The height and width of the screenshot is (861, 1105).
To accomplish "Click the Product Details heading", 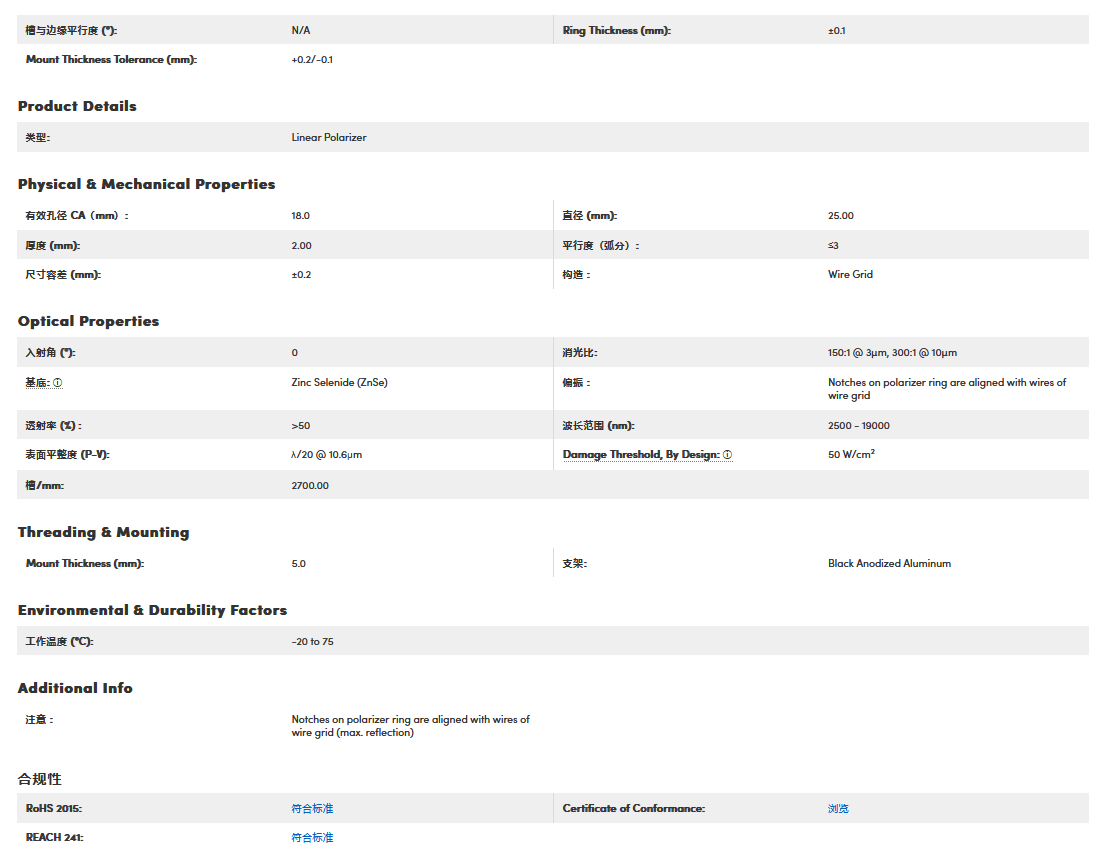I will point(77,106).
